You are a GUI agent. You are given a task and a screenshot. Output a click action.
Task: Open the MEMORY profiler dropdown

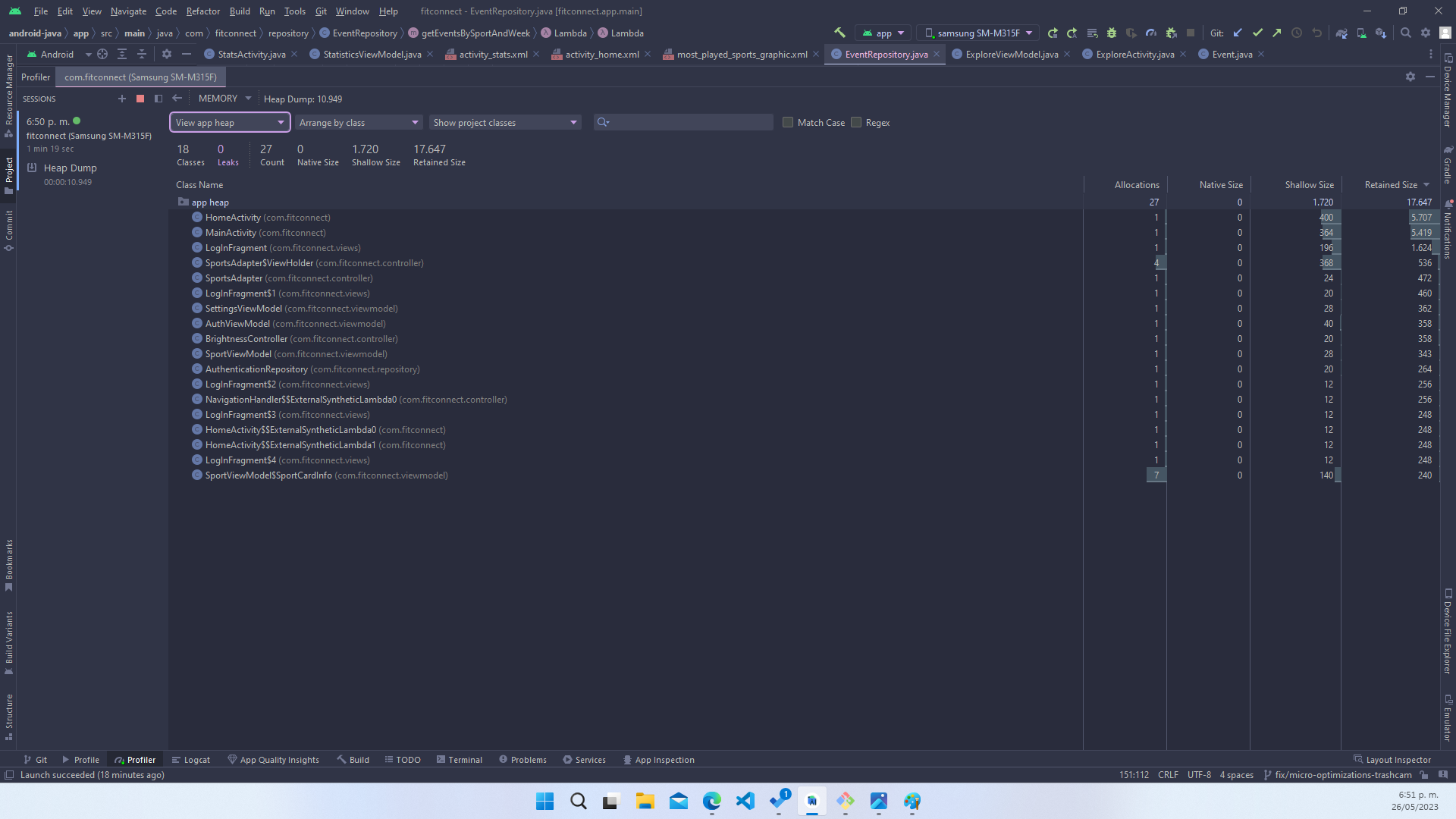224,99
